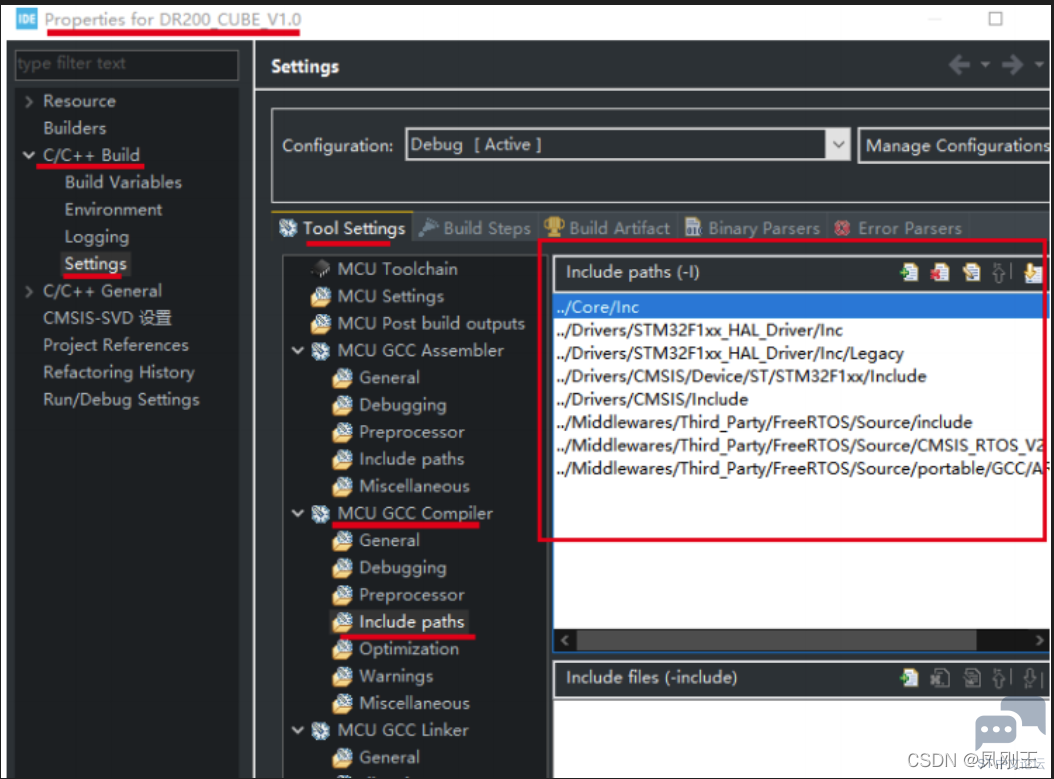The width and height of the screenshot is (1054, 779).
Task: Select the FreeRTOS/Source/include path
Action: click(800, 422)
